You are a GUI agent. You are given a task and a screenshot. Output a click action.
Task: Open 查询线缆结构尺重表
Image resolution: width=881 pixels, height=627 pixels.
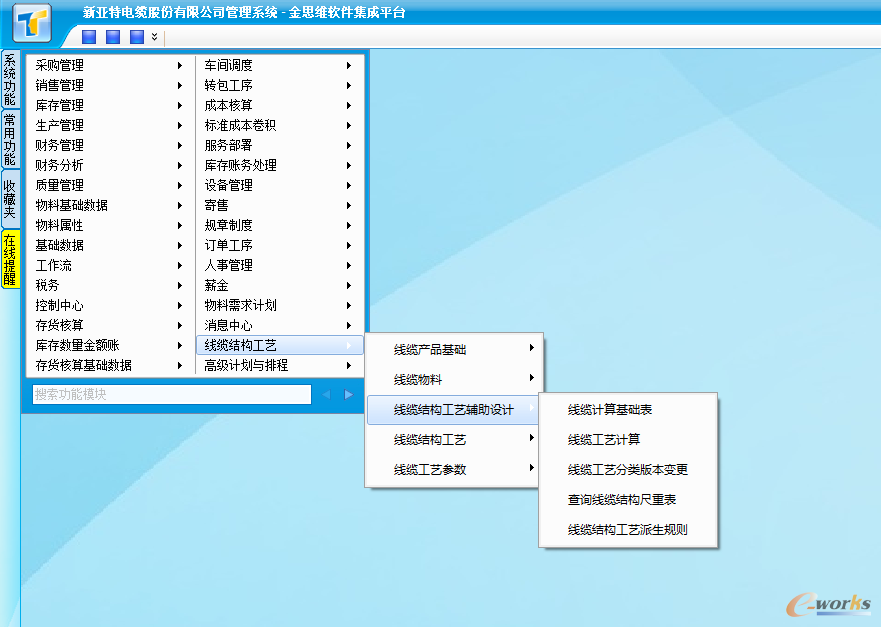click(628, 499)
